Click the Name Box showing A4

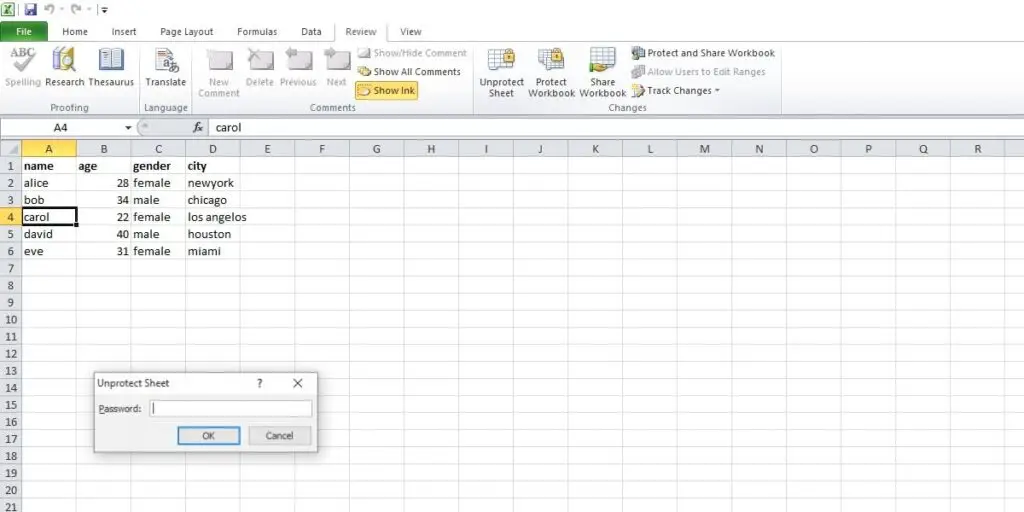pyautogui.click(x=61, y=128)
